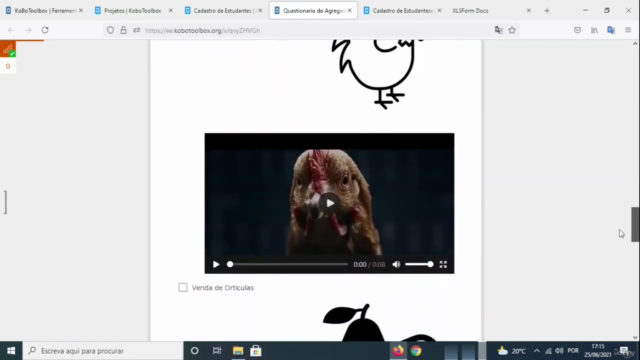
Task: Open the queued records counter showing 0
Action: (8, 66)
